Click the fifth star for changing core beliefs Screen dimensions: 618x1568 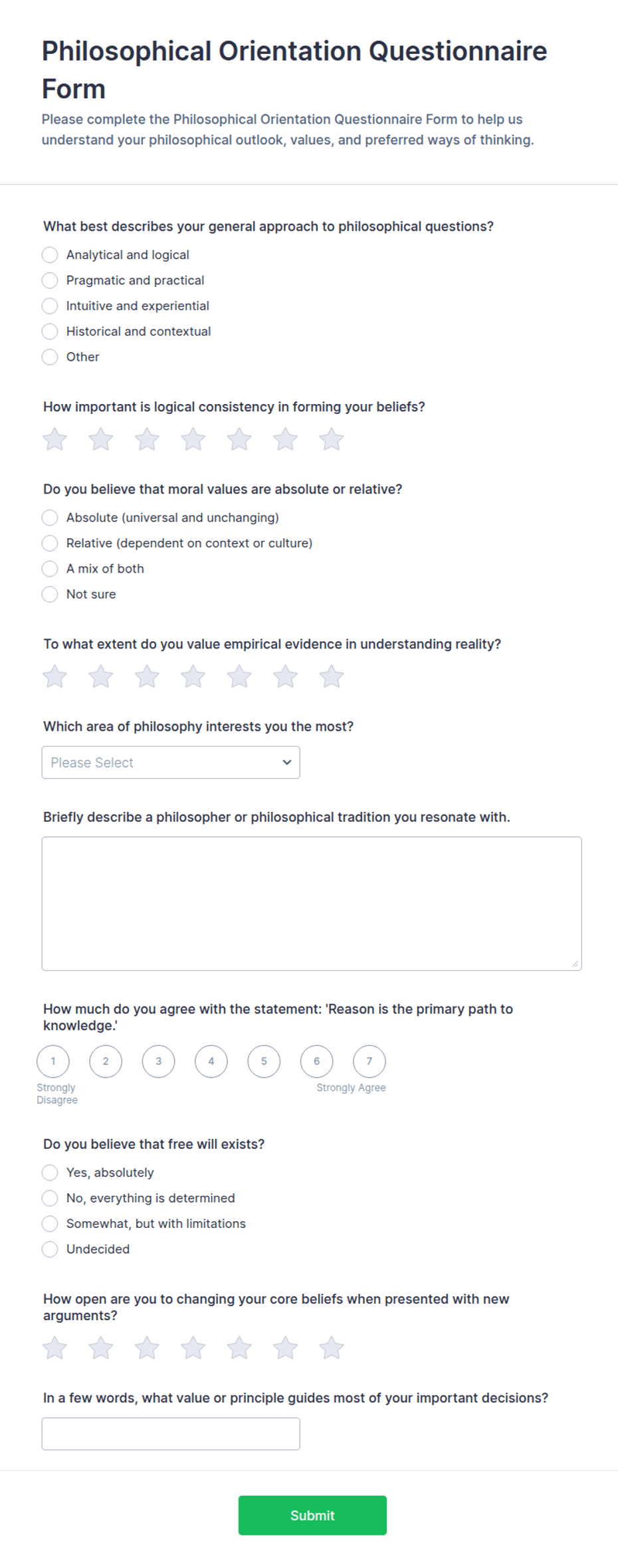click(239, 1348)
